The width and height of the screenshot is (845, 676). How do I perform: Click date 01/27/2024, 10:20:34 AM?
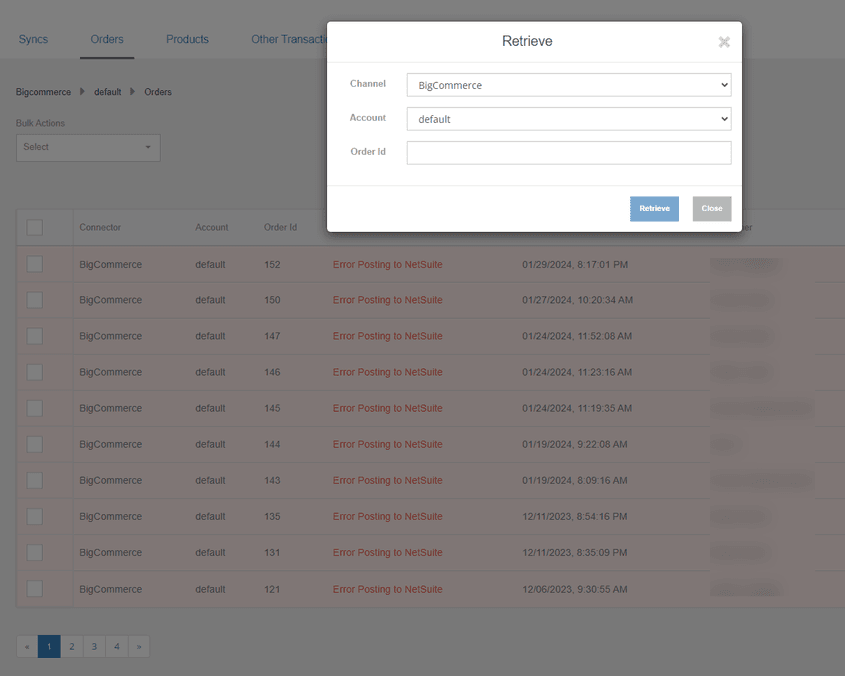point(577,300)
